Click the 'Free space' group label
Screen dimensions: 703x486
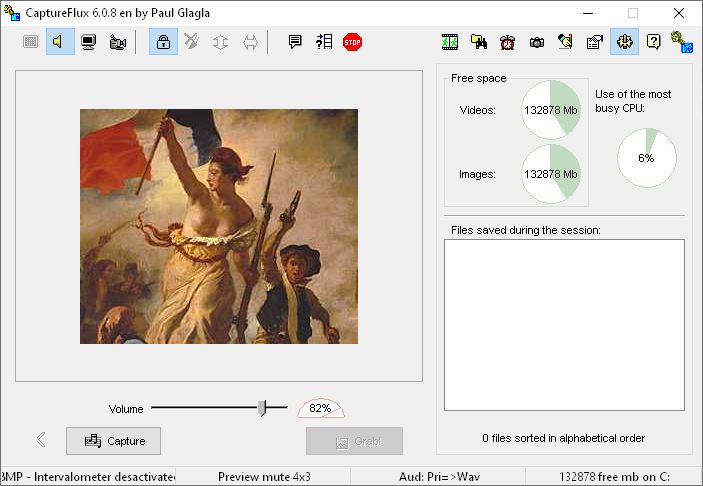click(x=478, y=78)
